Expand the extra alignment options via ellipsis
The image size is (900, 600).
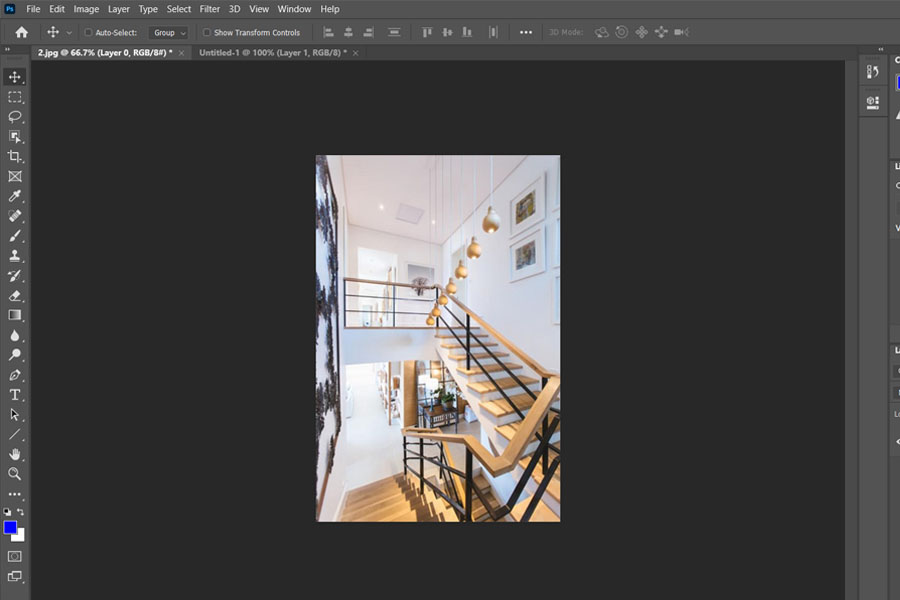[x=525, y=32]
